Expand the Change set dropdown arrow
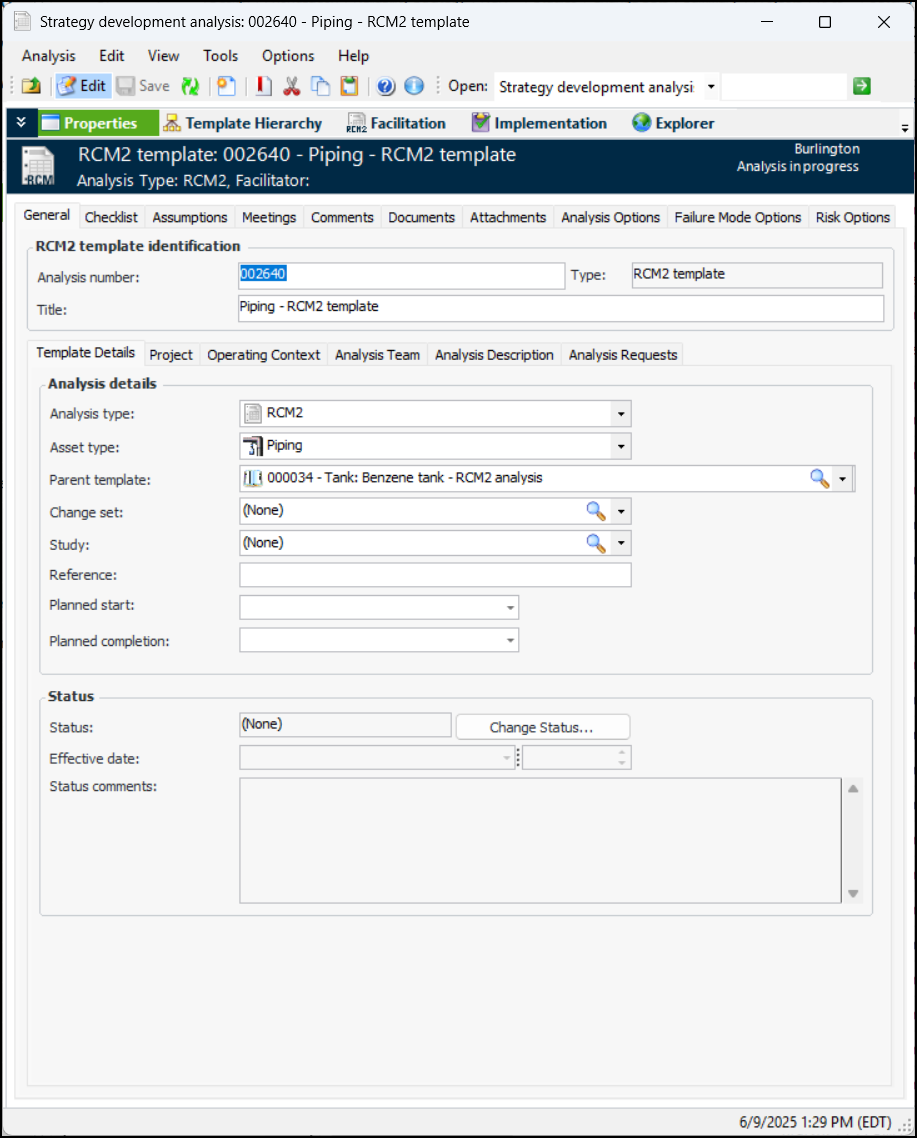This screenshot has height=1138, width=917. [621, 512]
